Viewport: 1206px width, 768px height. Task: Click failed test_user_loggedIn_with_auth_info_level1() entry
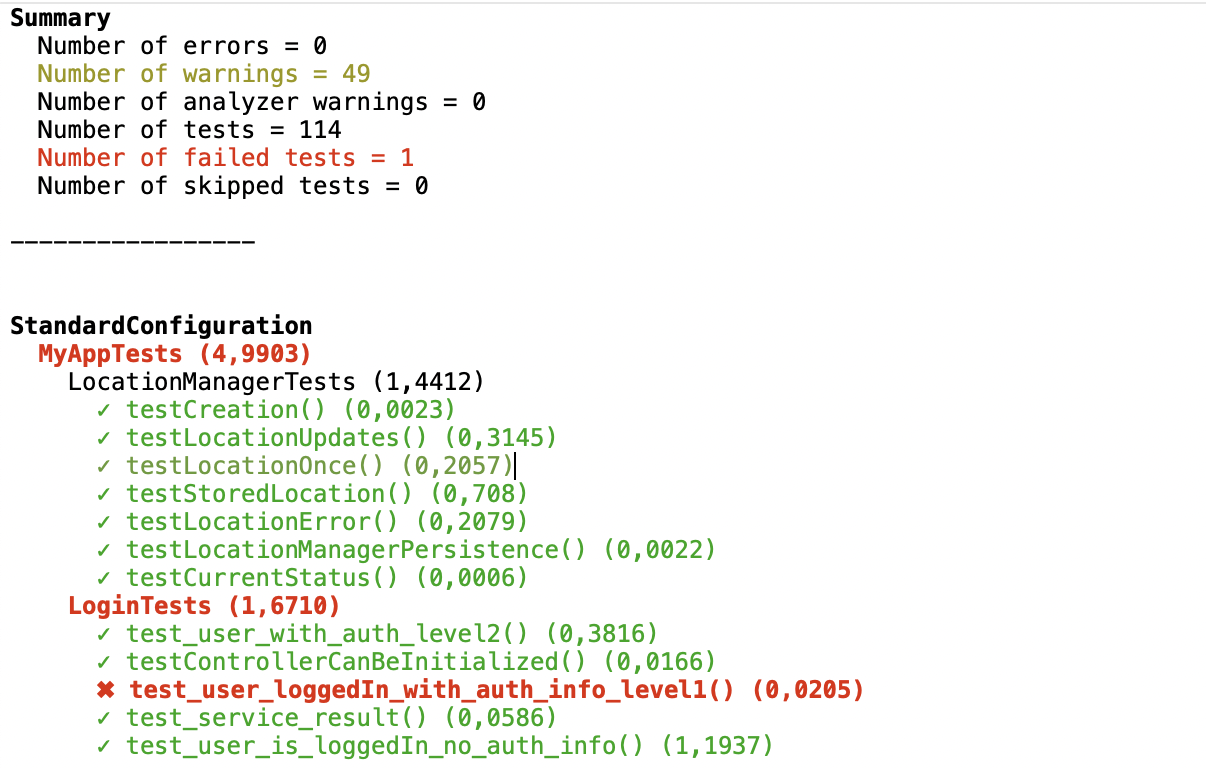click(497, 690)
